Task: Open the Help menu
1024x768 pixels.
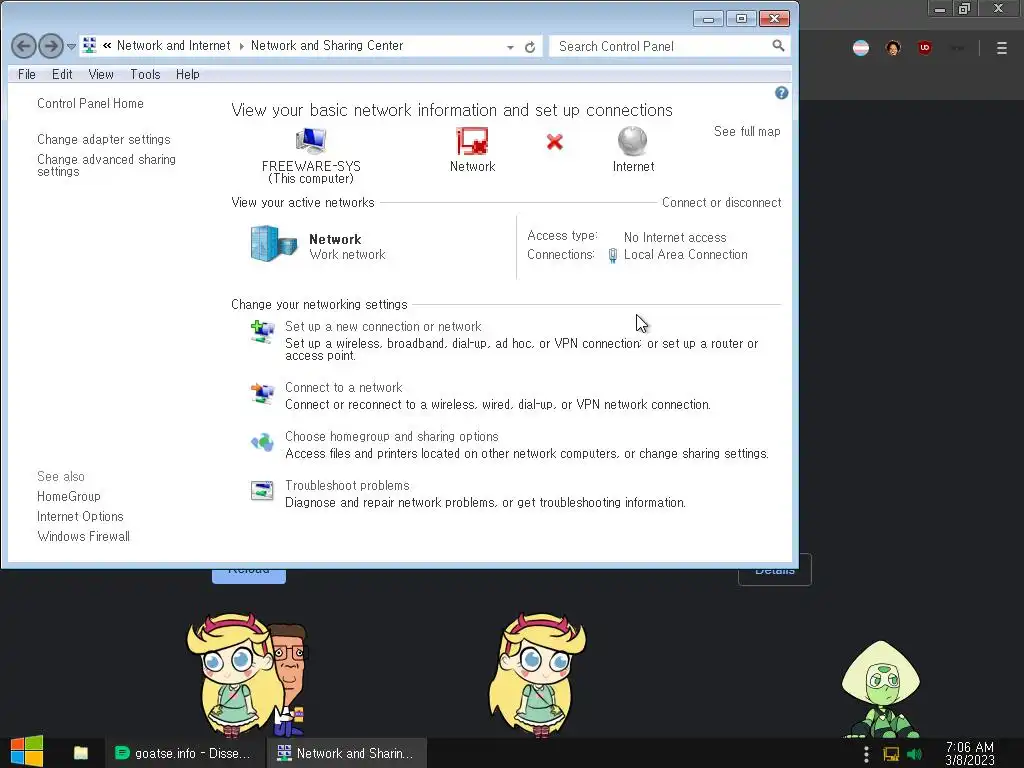Action: 187,74
